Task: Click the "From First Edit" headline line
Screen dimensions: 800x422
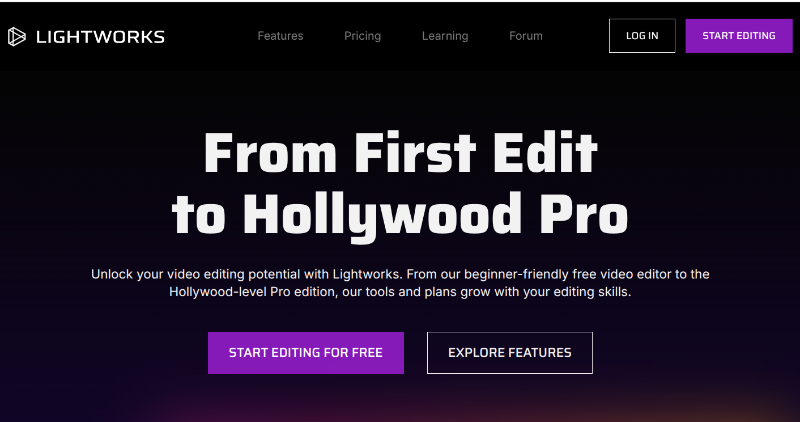Action: point(401,154)
